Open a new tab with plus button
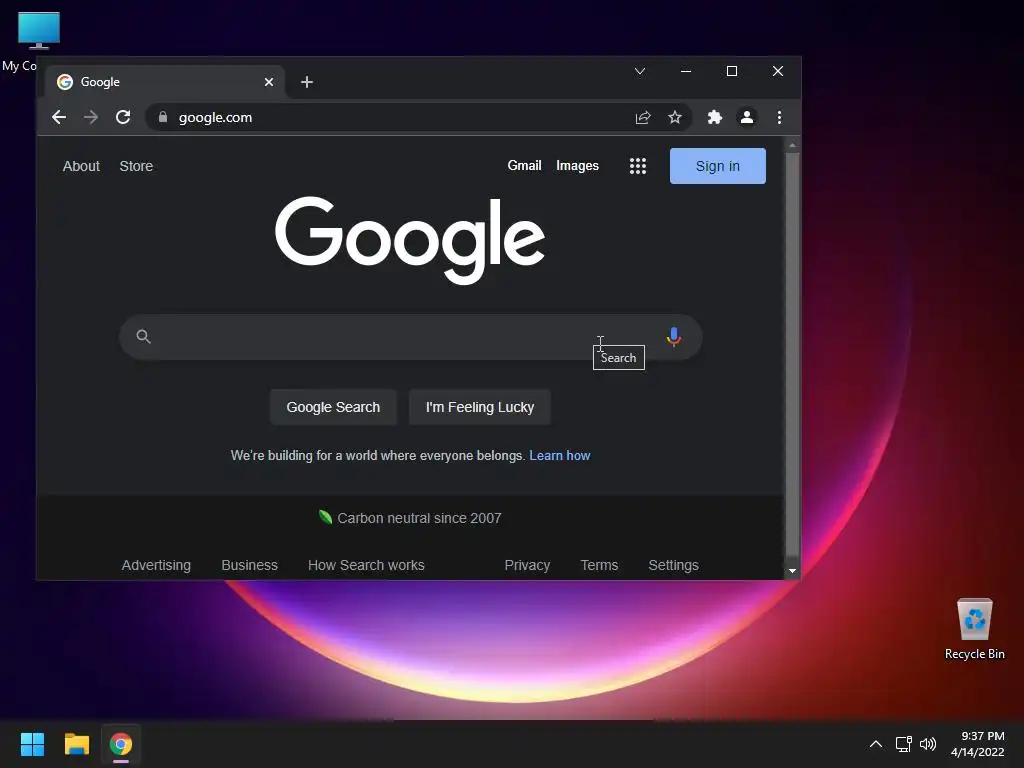 pos(307,82)
